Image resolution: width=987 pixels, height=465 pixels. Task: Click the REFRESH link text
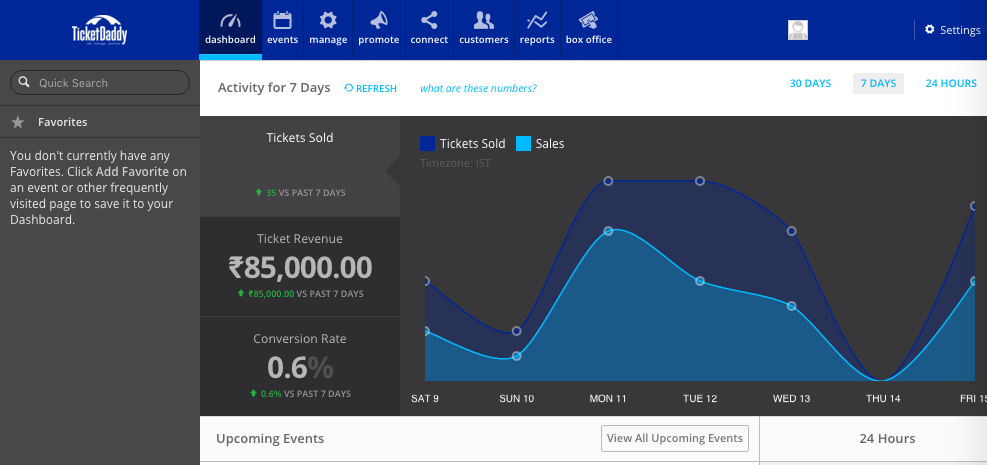tap(376, 89)
